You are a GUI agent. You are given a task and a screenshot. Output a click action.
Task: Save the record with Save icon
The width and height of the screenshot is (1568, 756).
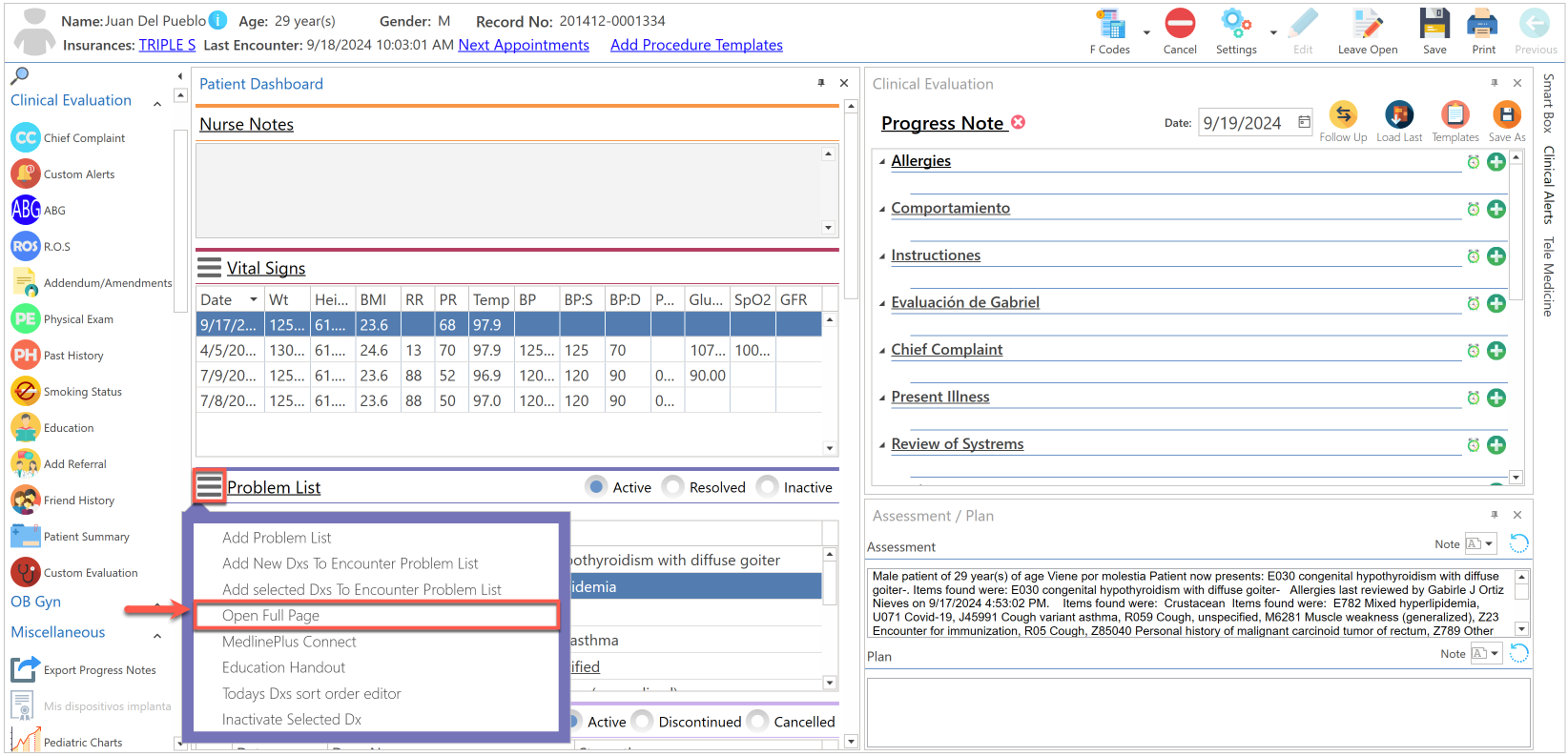(1434, 24)
